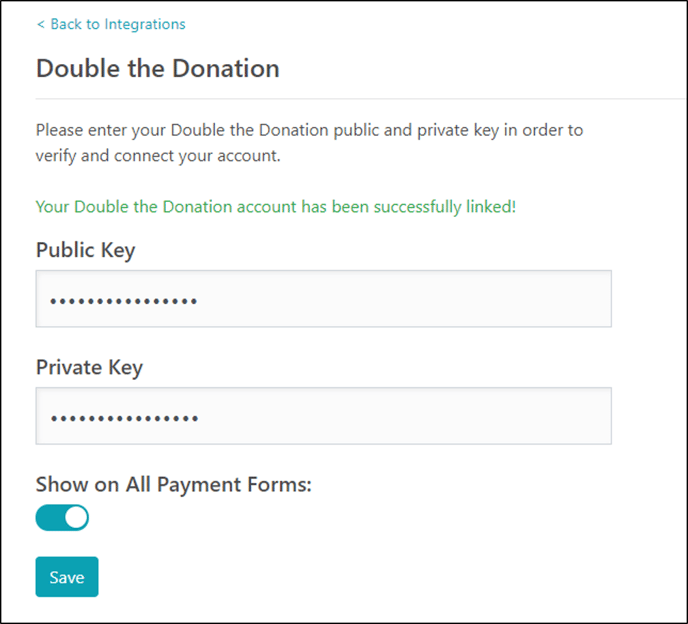Click the Double the Donation heading
This screenshot has height=624, width=688.
[x=158, y=68]
